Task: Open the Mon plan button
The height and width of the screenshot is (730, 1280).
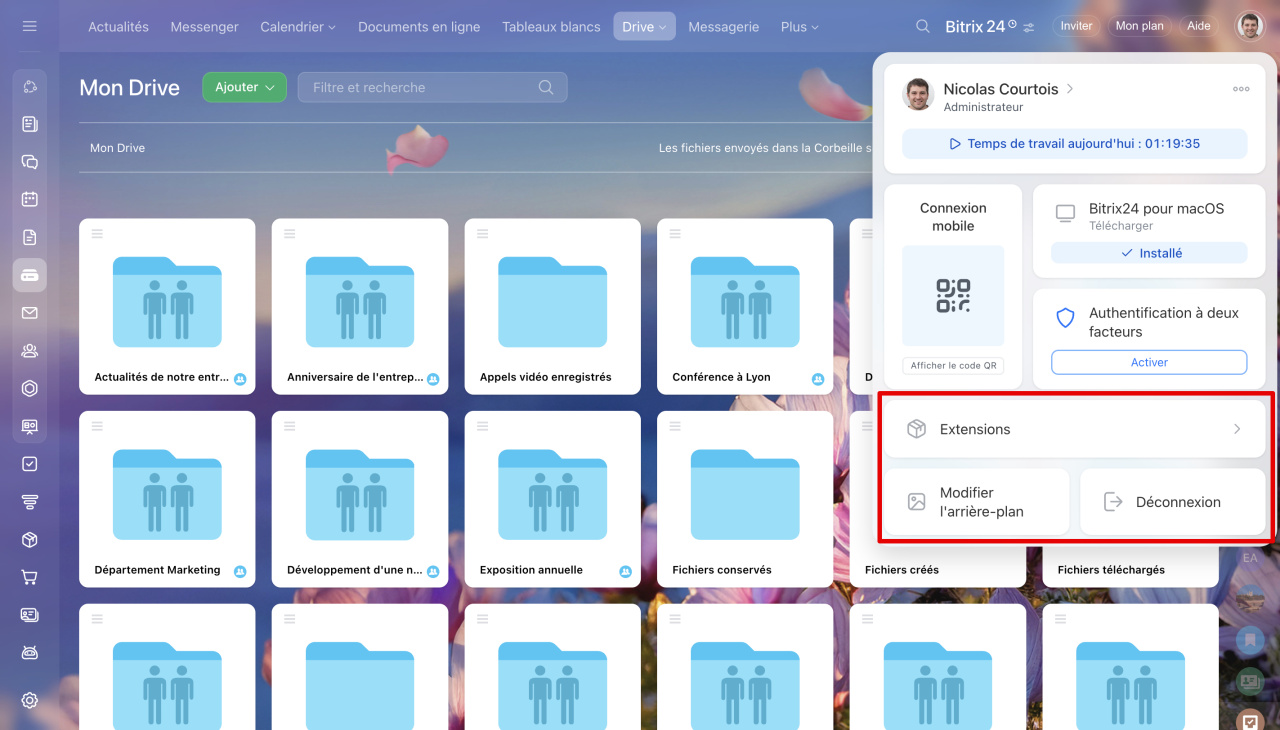Action: pyautogui.click(x=1139, y=26)
